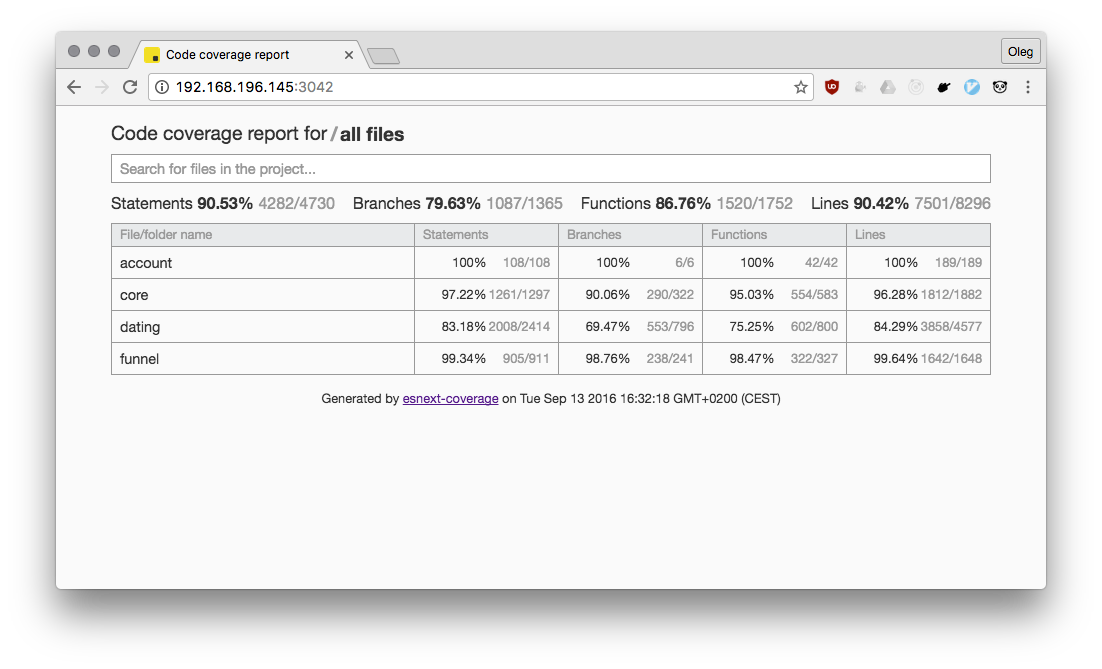This screenshot has height=669, width=1102.
Task: Click the all files heading text
Action: 372,134
